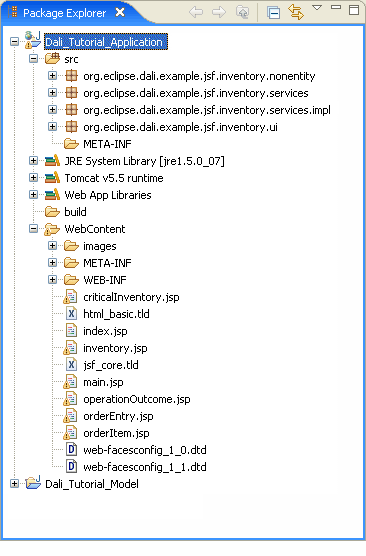Click the src source folder icon
This screenshot has height=556, width=366.
52,58
